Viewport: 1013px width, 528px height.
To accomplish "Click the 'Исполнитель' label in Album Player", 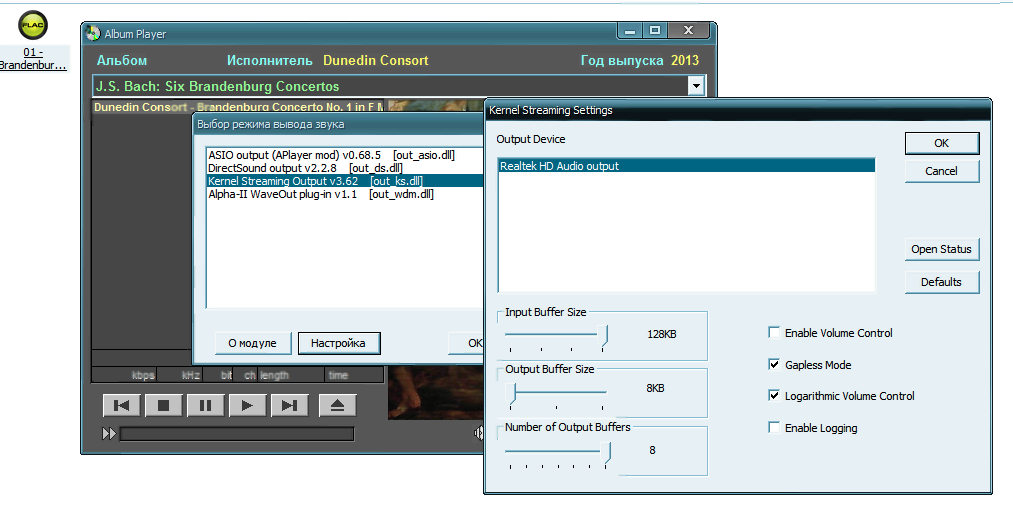I will (269, 60).
